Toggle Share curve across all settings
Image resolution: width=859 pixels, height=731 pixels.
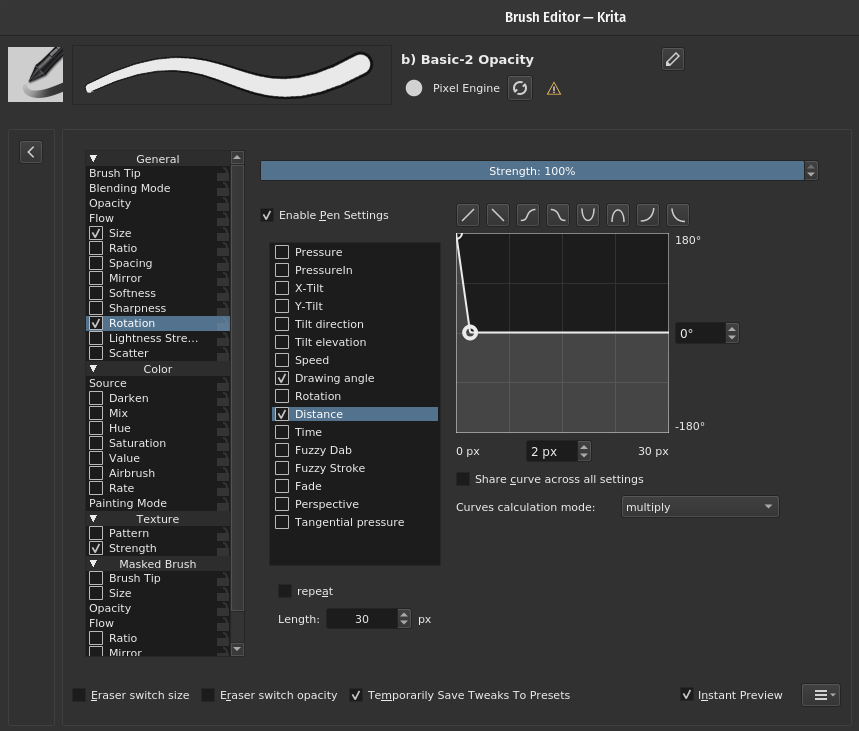pos(463,479)
